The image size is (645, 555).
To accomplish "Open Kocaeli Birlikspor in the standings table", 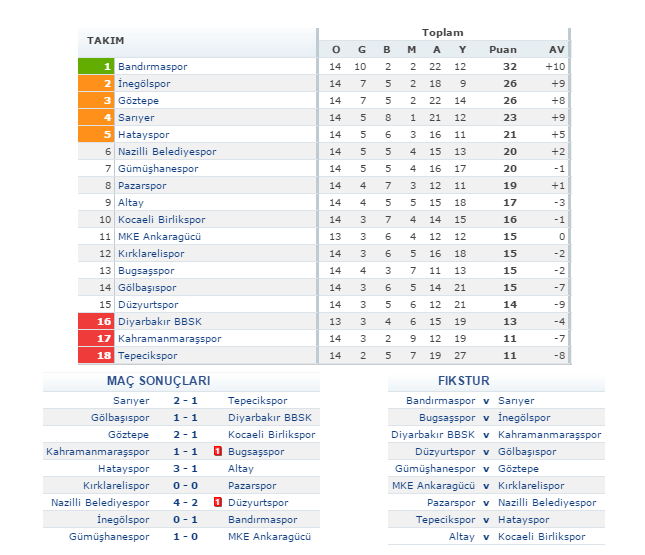I will [161, 219].
